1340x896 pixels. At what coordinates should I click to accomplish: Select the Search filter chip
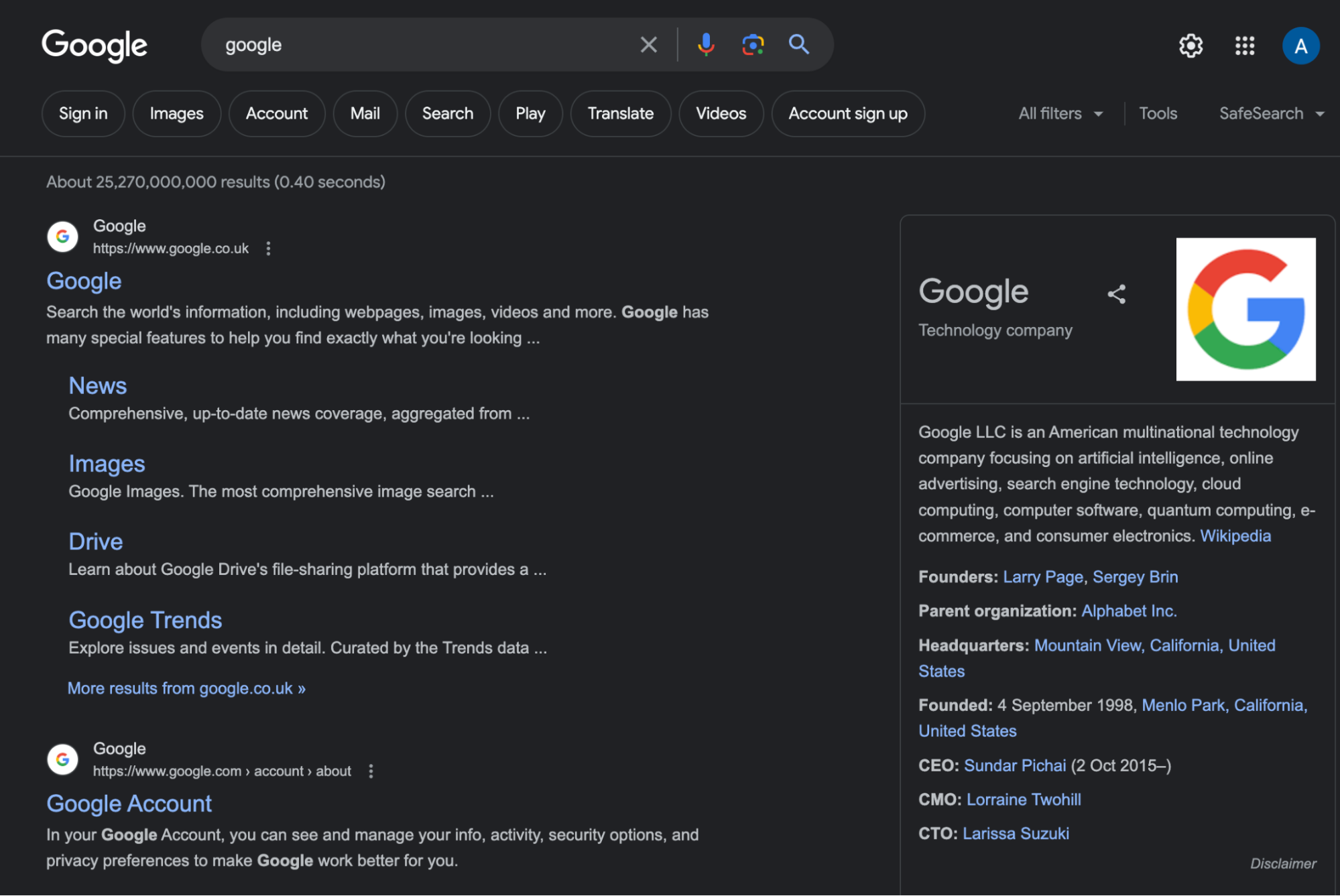(447, 114)
